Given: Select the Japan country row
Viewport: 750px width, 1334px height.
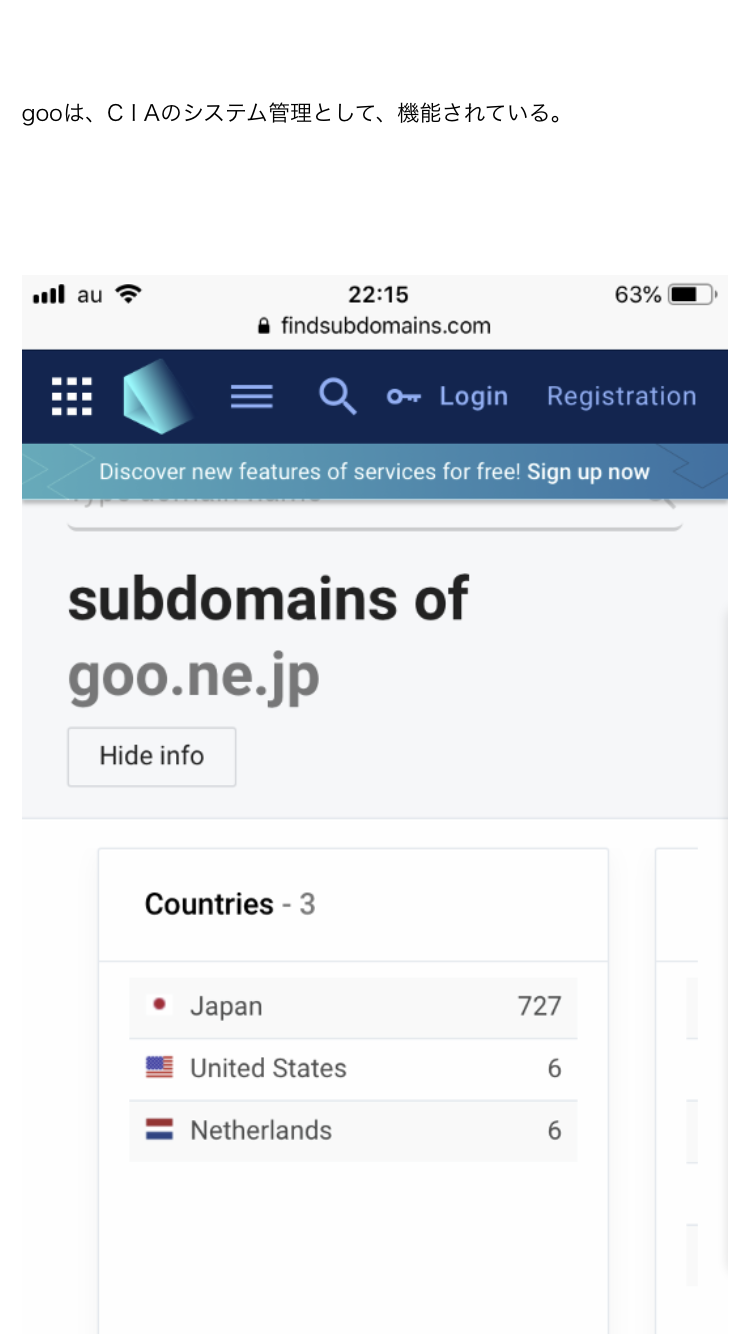Looking at the screenshot, I should (353, 1007).
